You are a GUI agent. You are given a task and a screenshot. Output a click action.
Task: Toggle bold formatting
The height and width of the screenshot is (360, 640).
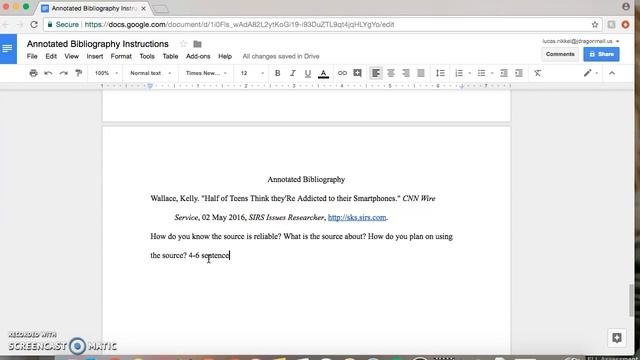pos(278,73)
